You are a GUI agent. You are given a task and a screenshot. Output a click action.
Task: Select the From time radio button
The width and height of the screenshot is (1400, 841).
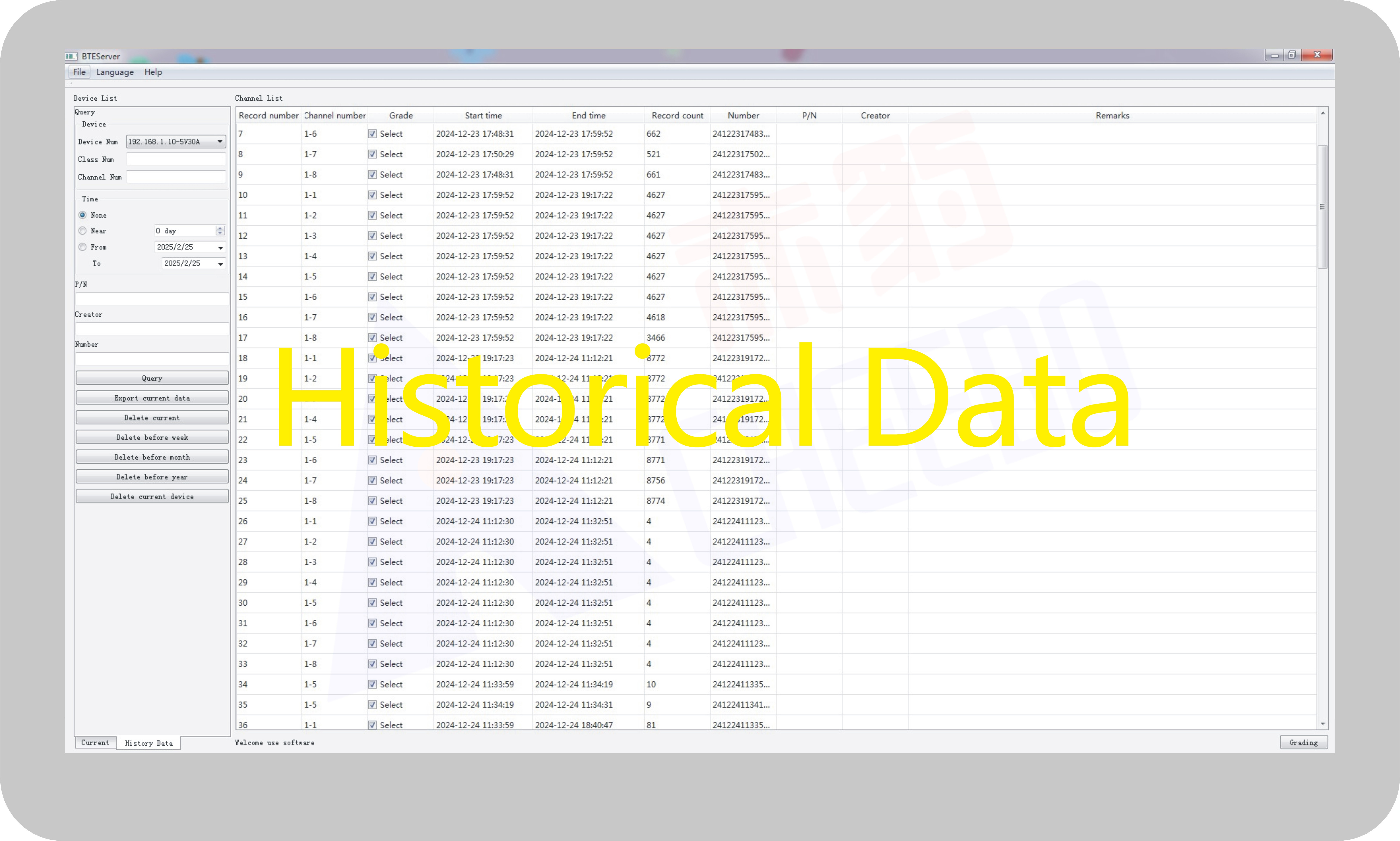[83, 247]
